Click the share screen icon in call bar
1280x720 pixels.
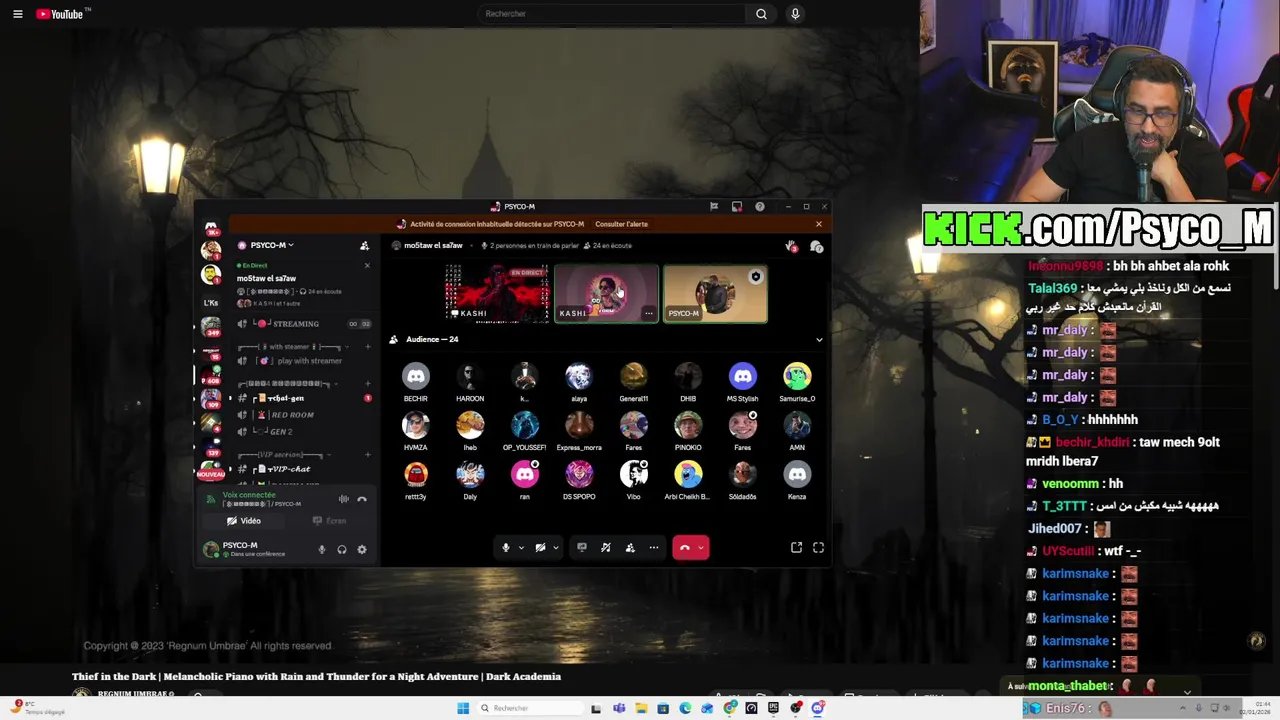582,547
